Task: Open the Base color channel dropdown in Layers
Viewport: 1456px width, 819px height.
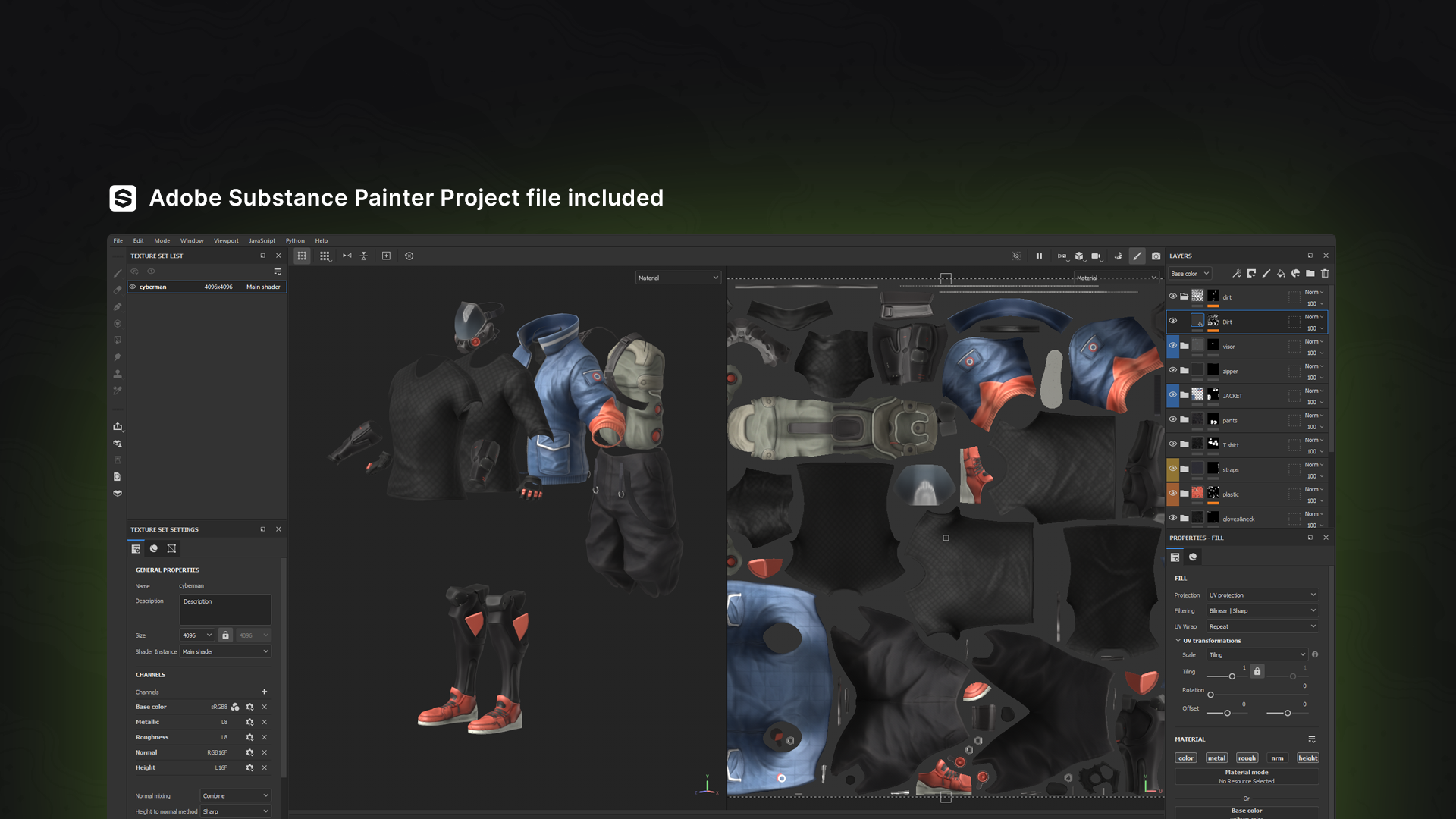Action: click(x=1190, y=274)
